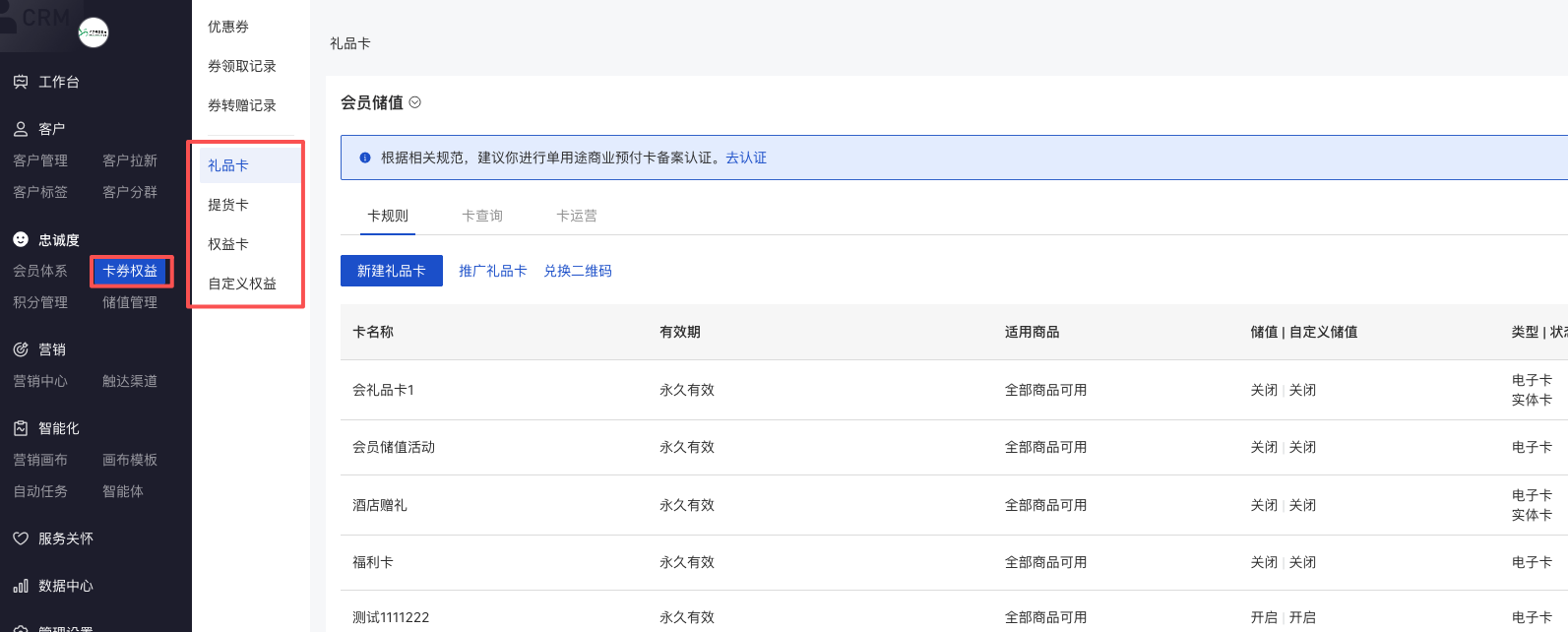The image size is (1568, 632).
Task: Go to 储值管理 in sidebar
Action: coord(130,302)
